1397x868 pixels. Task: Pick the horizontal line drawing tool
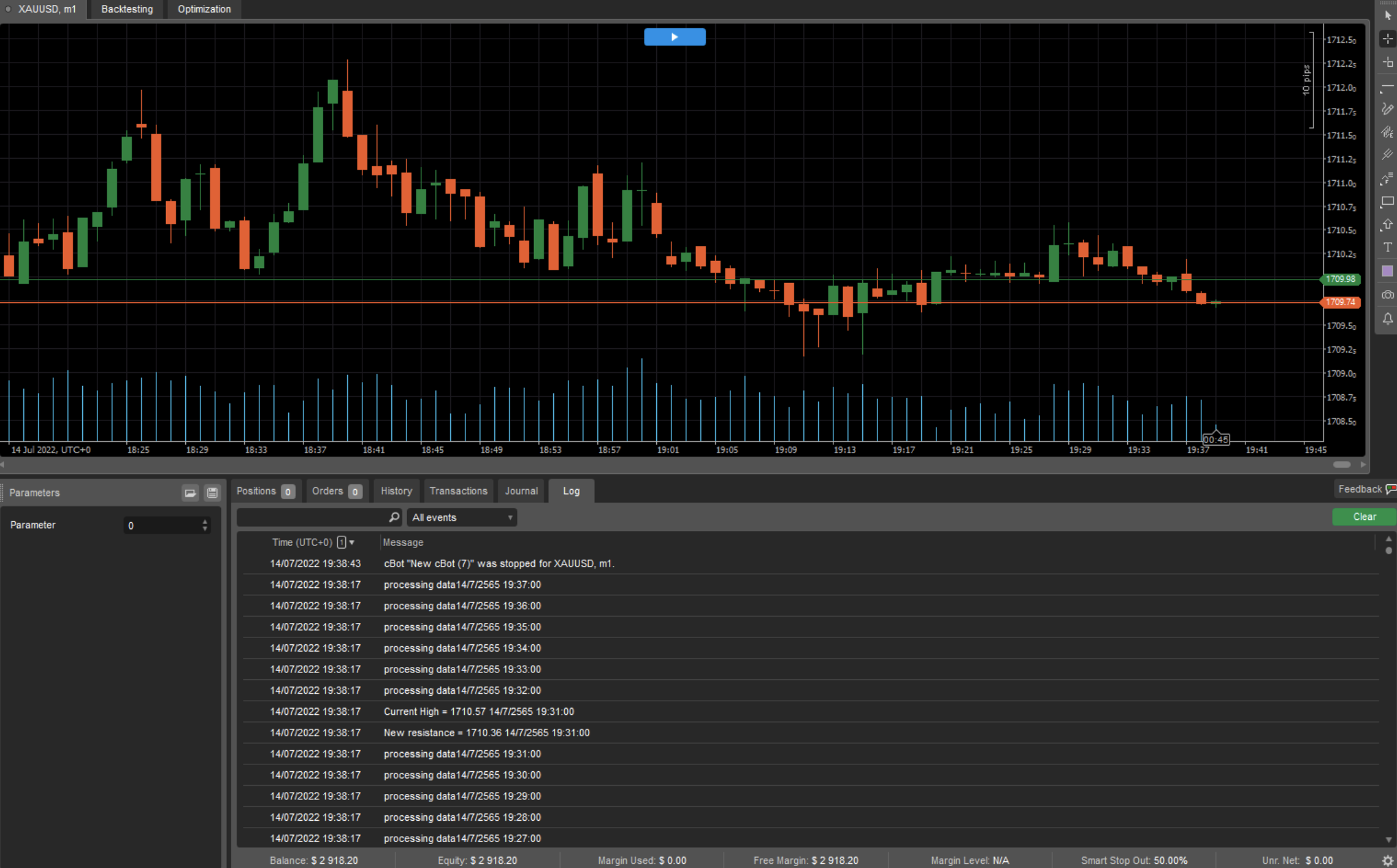[1388, 88]
